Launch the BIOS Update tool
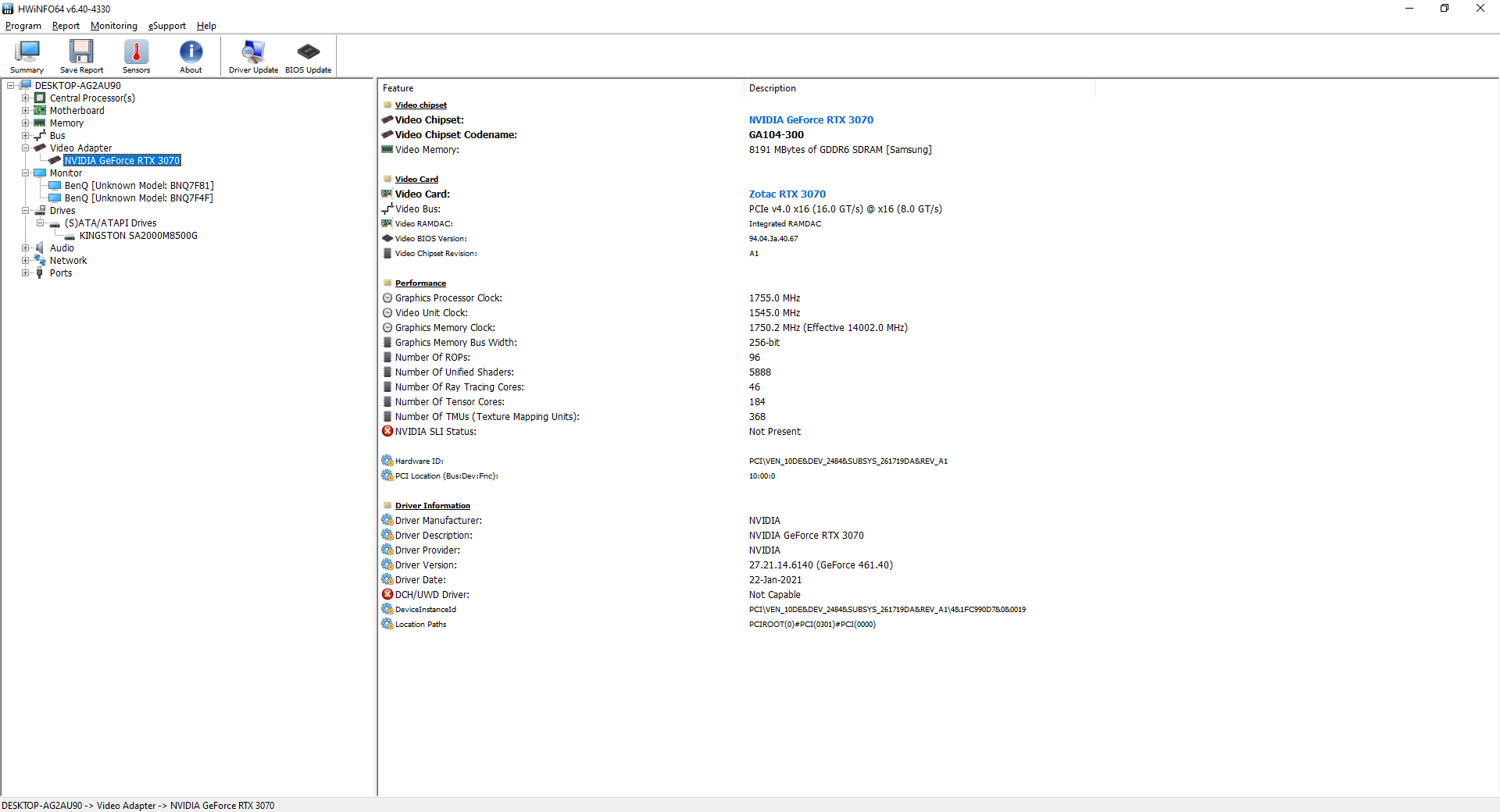Viewport: 1500px width, 812px height. (308, 56)
